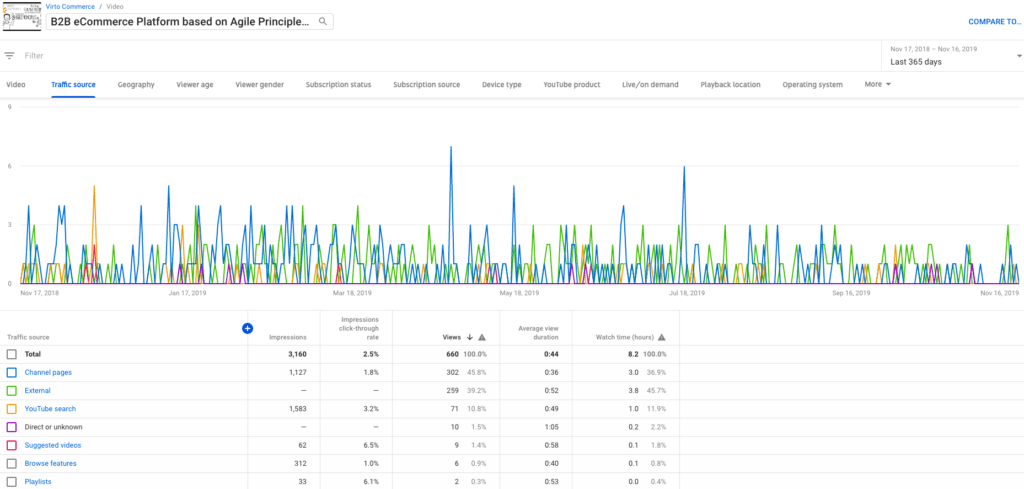The image size is (1024, 489).
Task: Open the video thumbnail image
Action: (22, 16)
